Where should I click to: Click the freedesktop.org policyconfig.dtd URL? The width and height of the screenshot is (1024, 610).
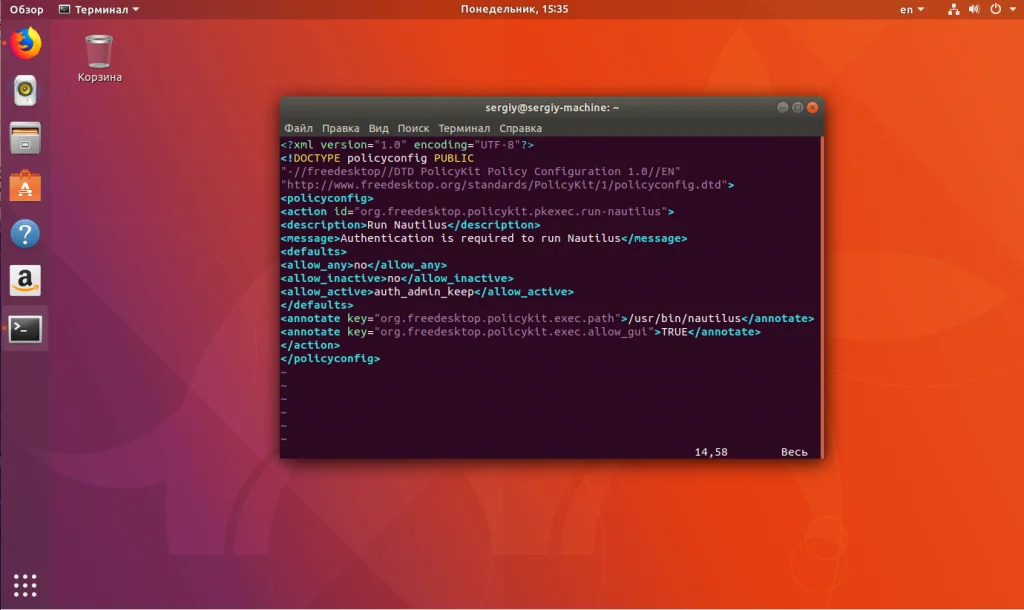[x=504, y=185]
